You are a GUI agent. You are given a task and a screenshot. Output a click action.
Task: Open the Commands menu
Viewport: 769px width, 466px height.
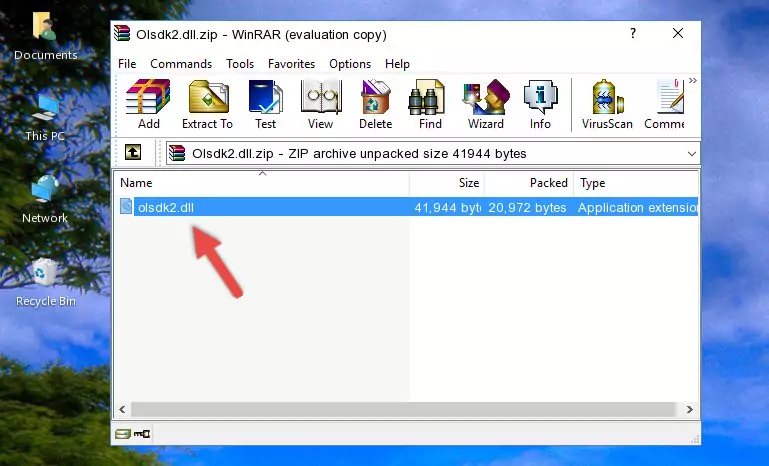click(181, 64)
